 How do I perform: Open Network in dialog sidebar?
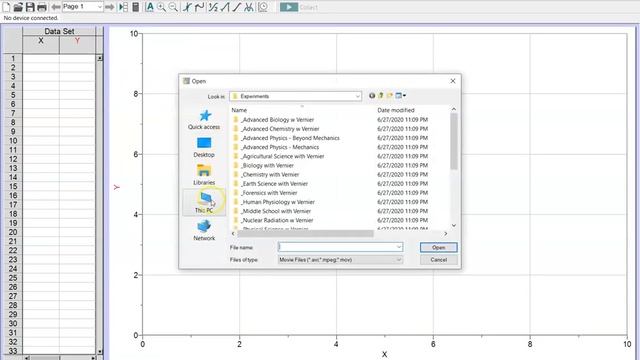[x=204, y=231]
